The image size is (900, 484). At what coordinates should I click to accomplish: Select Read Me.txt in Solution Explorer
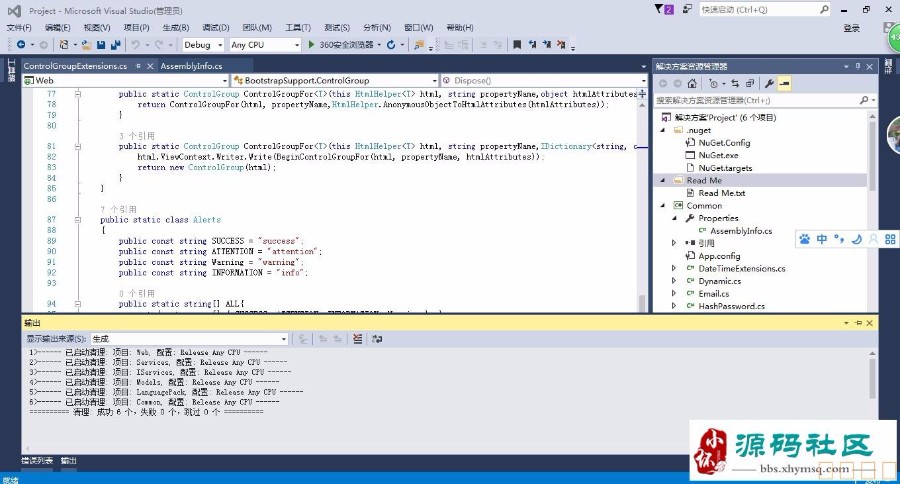pos(721,193)
